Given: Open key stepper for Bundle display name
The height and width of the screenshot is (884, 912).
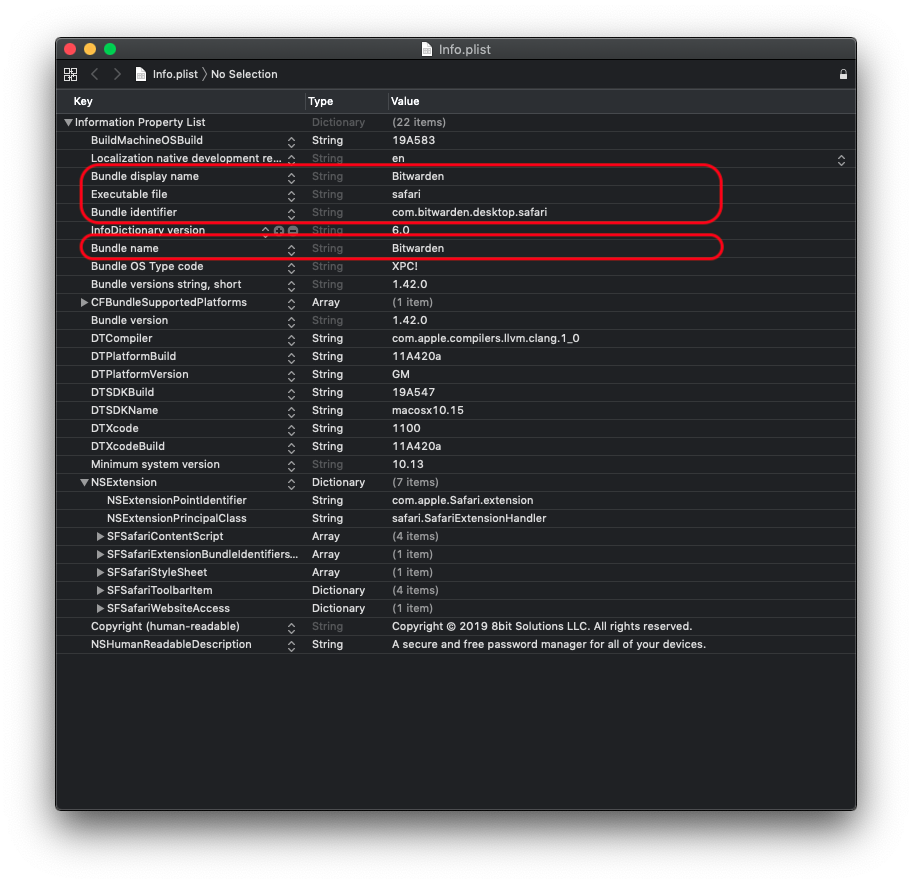Looking at the screenshot, I should (x=291, y=178).
